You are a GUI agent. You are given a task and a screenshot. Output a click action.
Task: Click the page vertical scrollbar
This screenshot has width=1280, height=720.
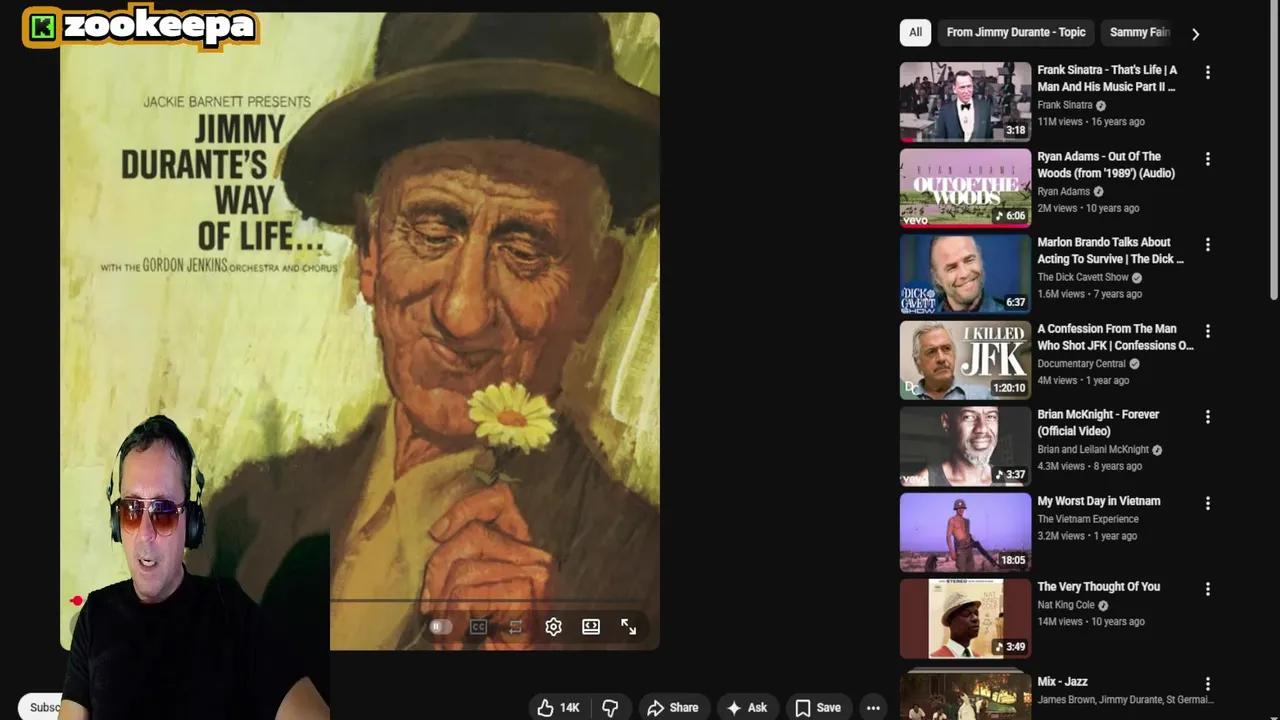tap(1274, 150)
